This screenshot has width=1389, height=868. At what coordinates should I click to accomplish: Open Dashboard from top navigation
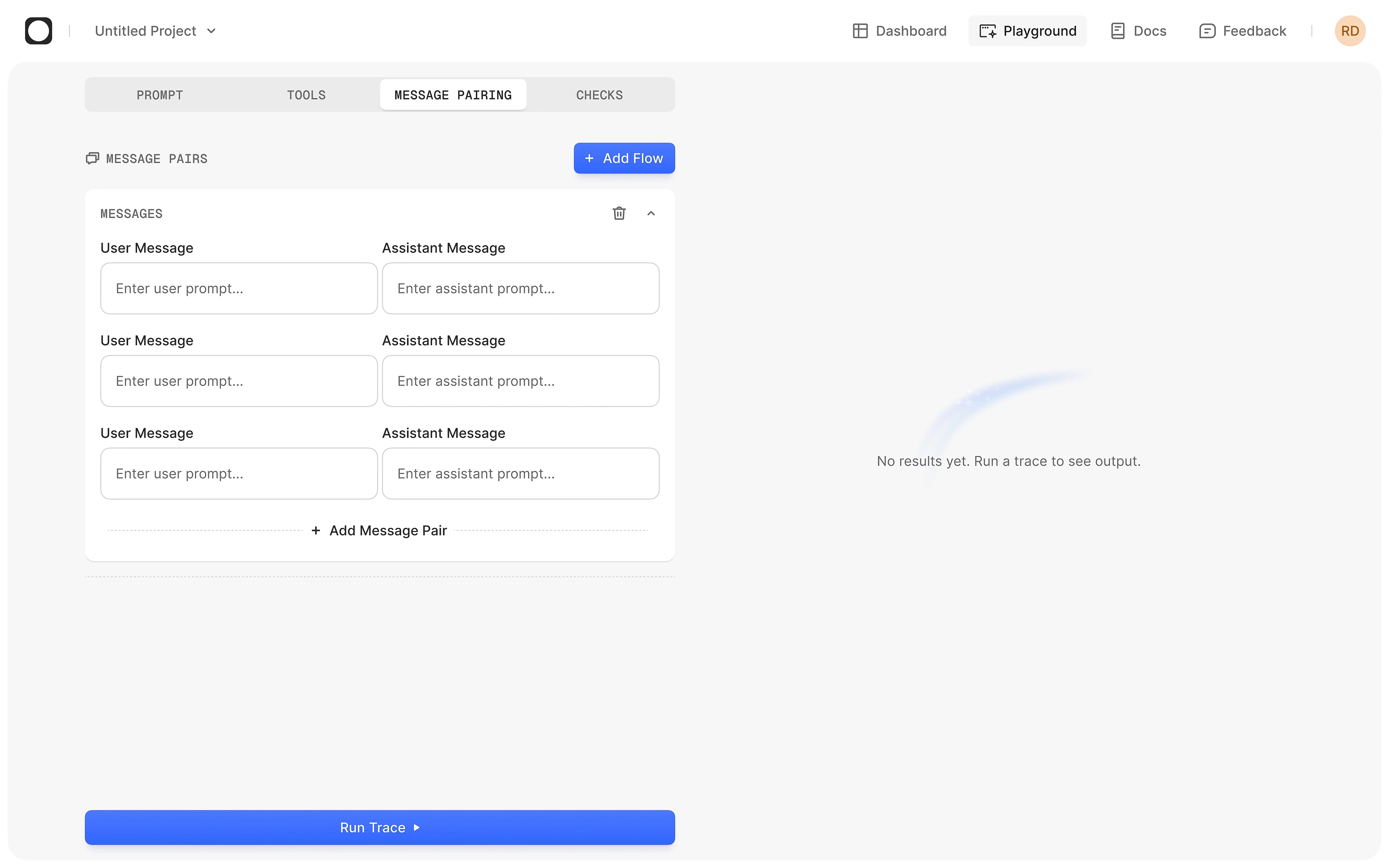pos(899,31)
